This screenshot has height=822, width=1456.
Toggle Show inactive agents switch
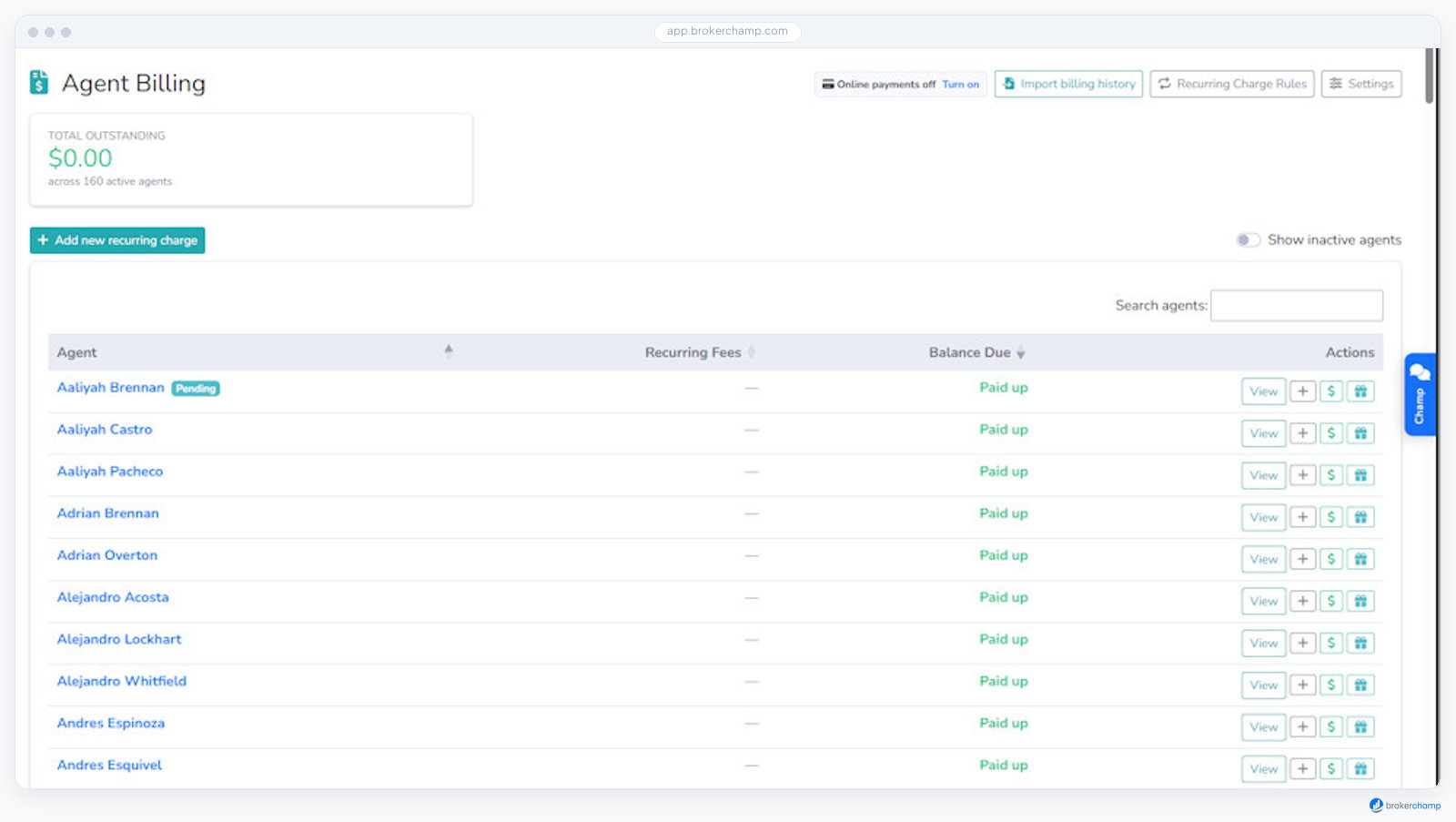1248,240
